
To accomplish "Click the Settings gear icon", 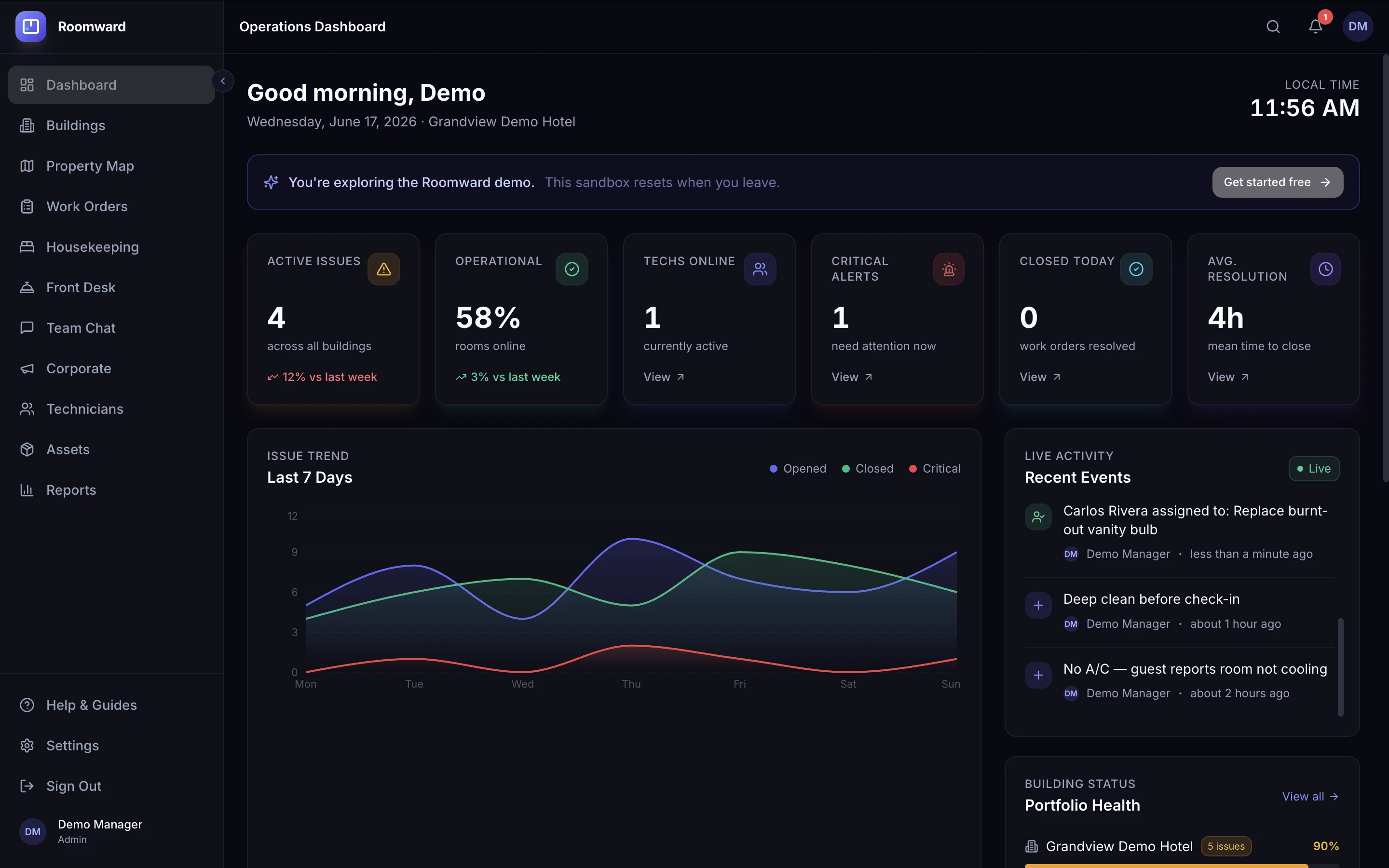I will (27, 745).
